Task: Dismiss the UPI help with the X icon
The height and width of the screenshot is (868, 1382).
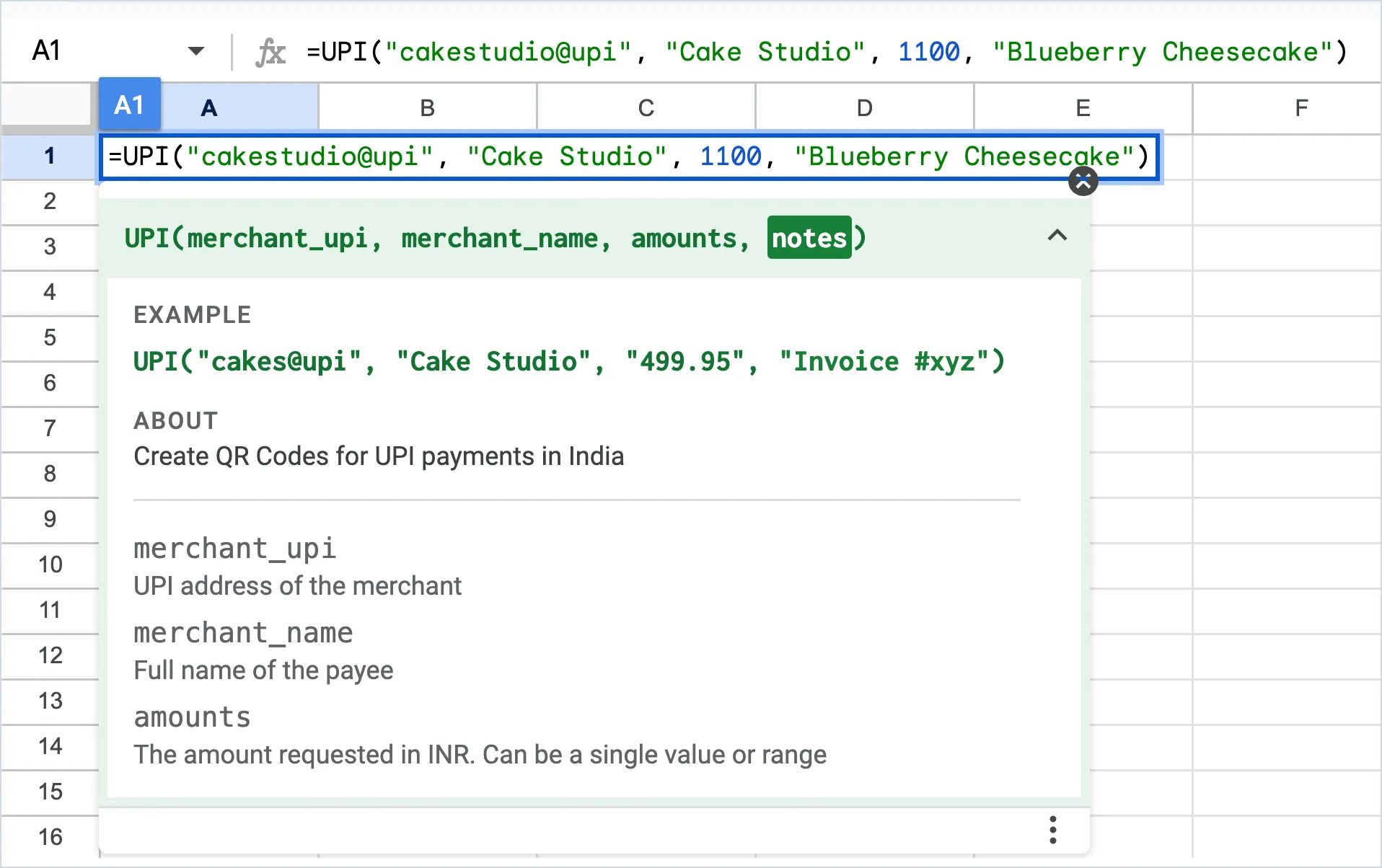Action: pyautogui.click(x=1083, y=180)
